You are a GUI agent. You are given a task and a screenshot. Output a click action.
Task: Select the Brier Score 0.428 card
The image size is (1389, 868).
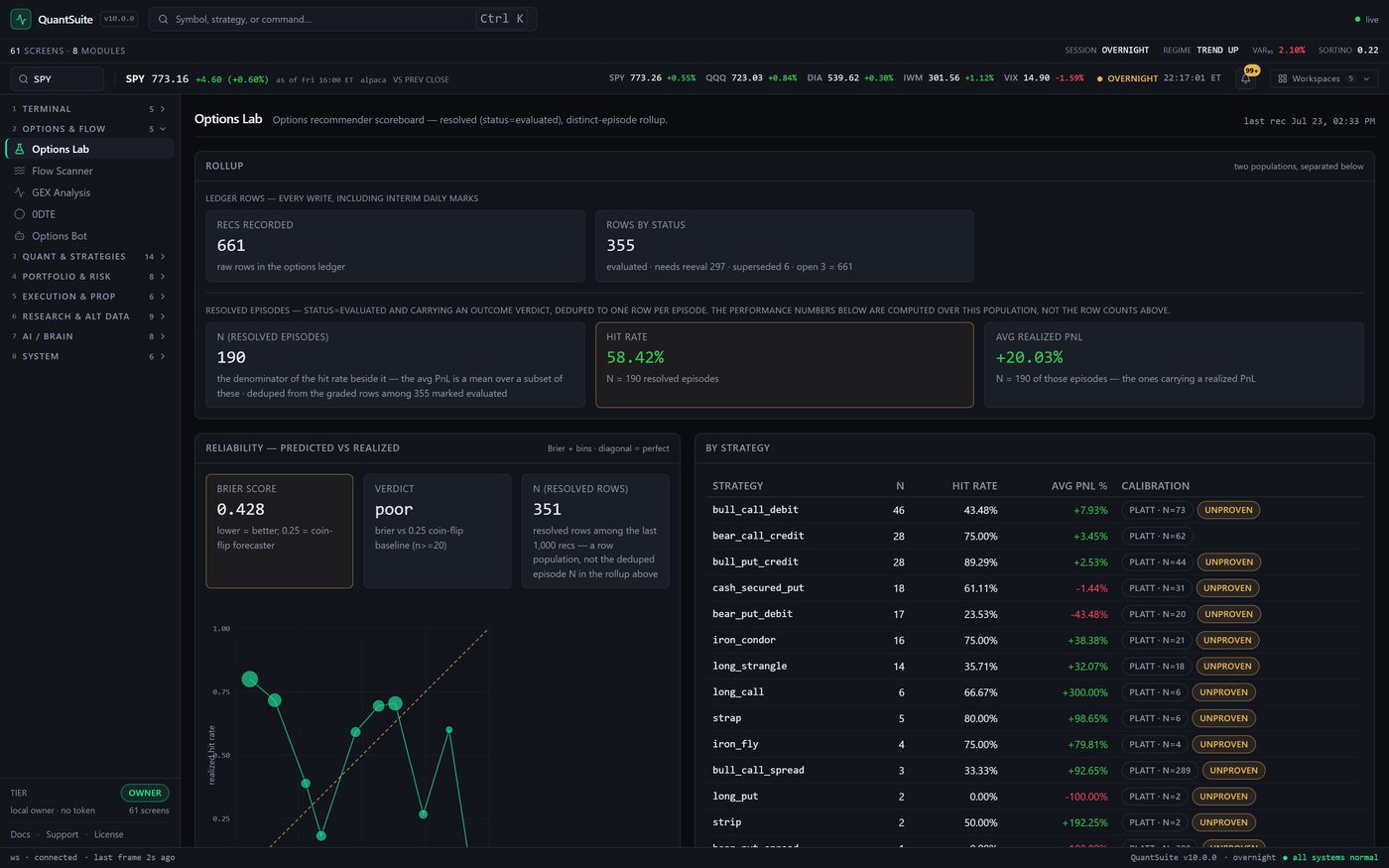279,531
